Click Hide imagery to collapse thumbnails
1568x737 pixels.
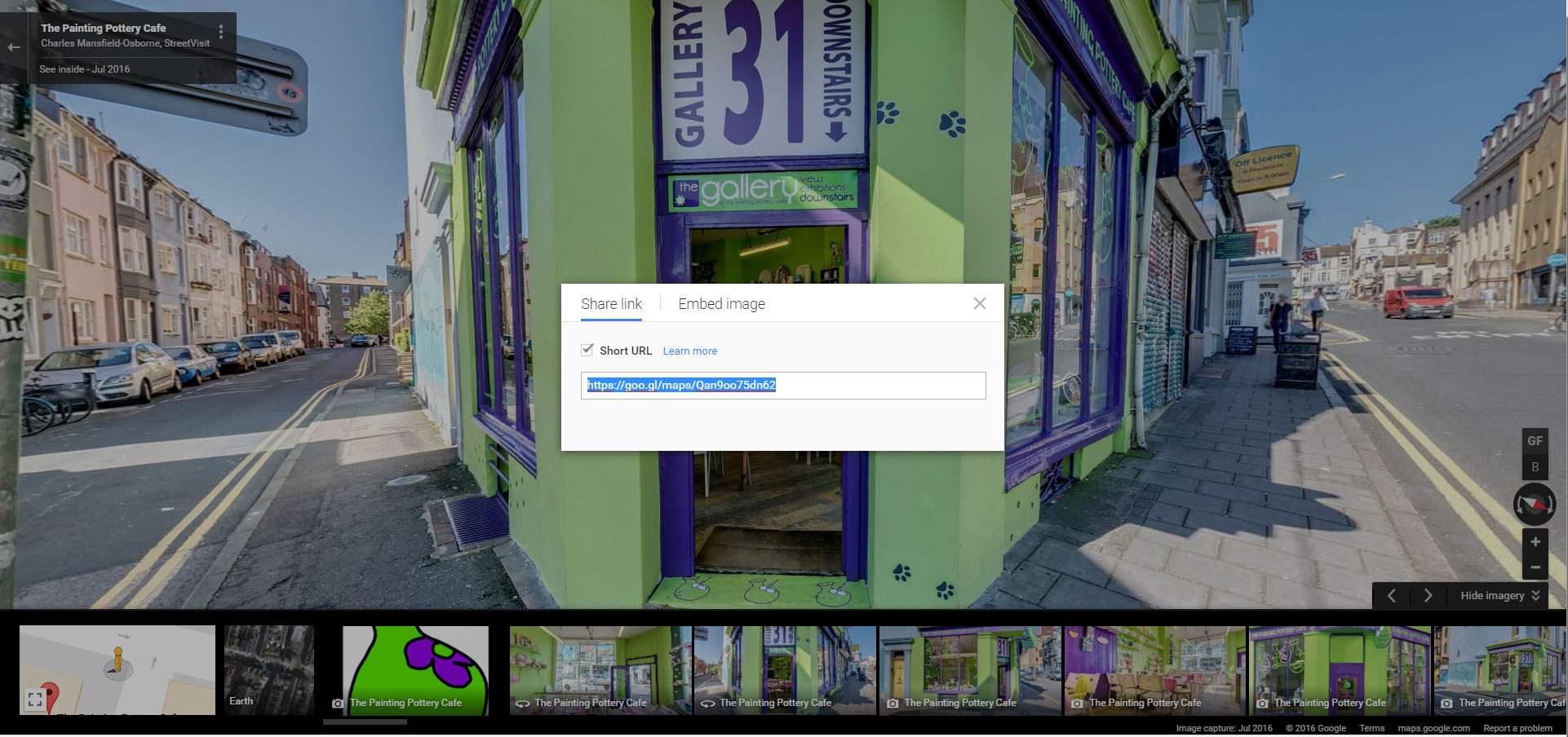coord(1492,596)
